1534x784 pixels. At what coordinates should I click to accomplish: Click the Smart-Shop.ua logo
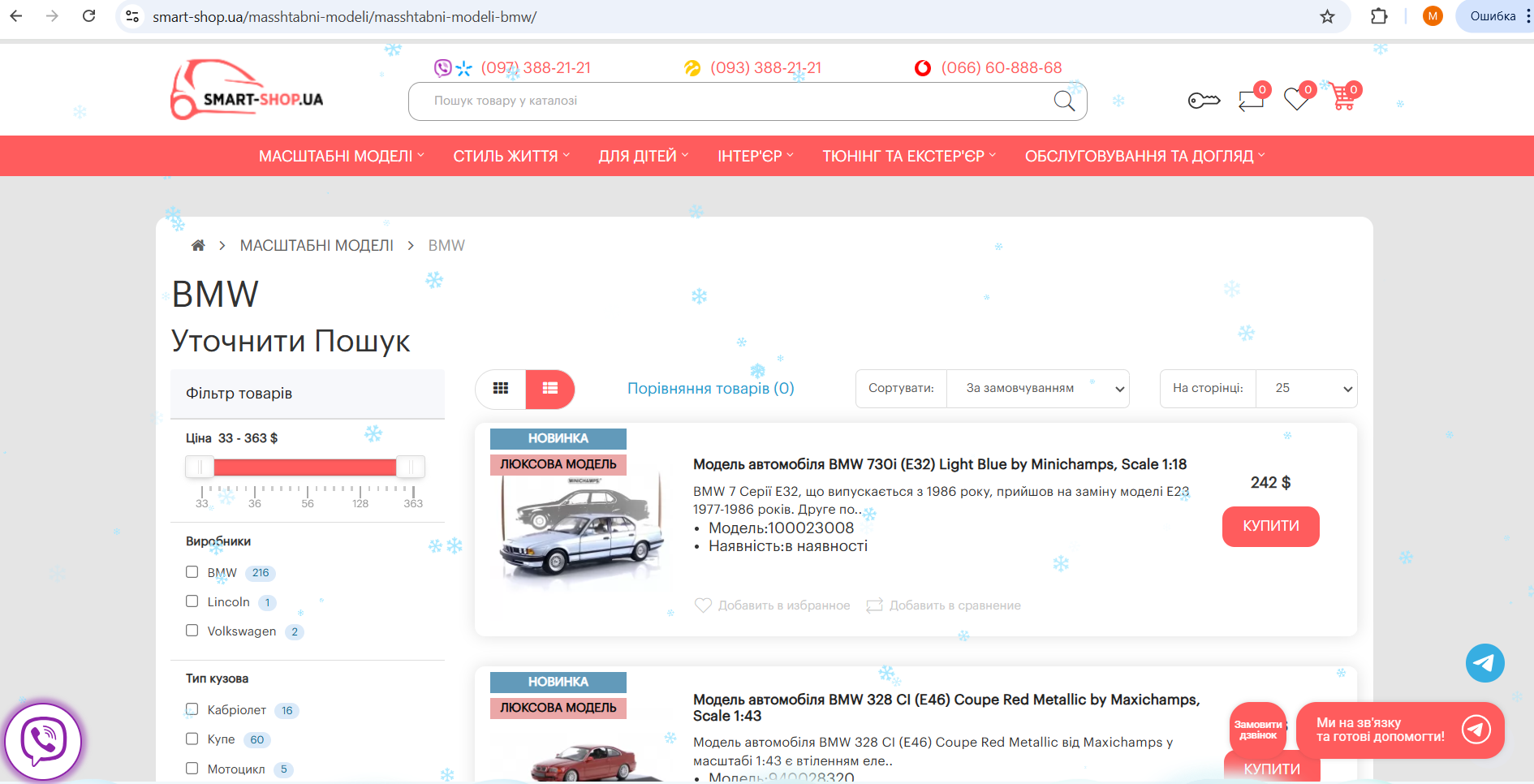click(x=247, y=89)
